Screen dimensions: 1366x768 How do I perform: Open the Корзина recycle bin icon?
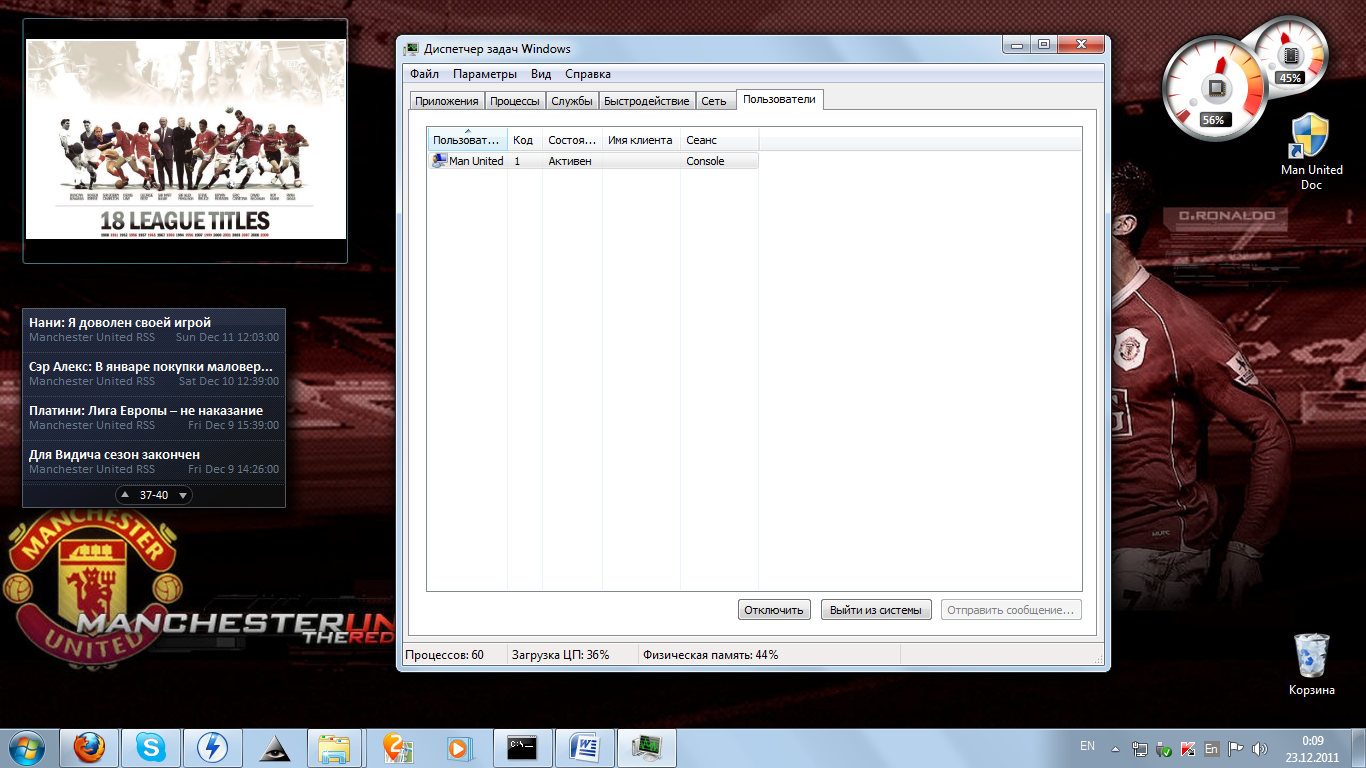(1311, 664)
